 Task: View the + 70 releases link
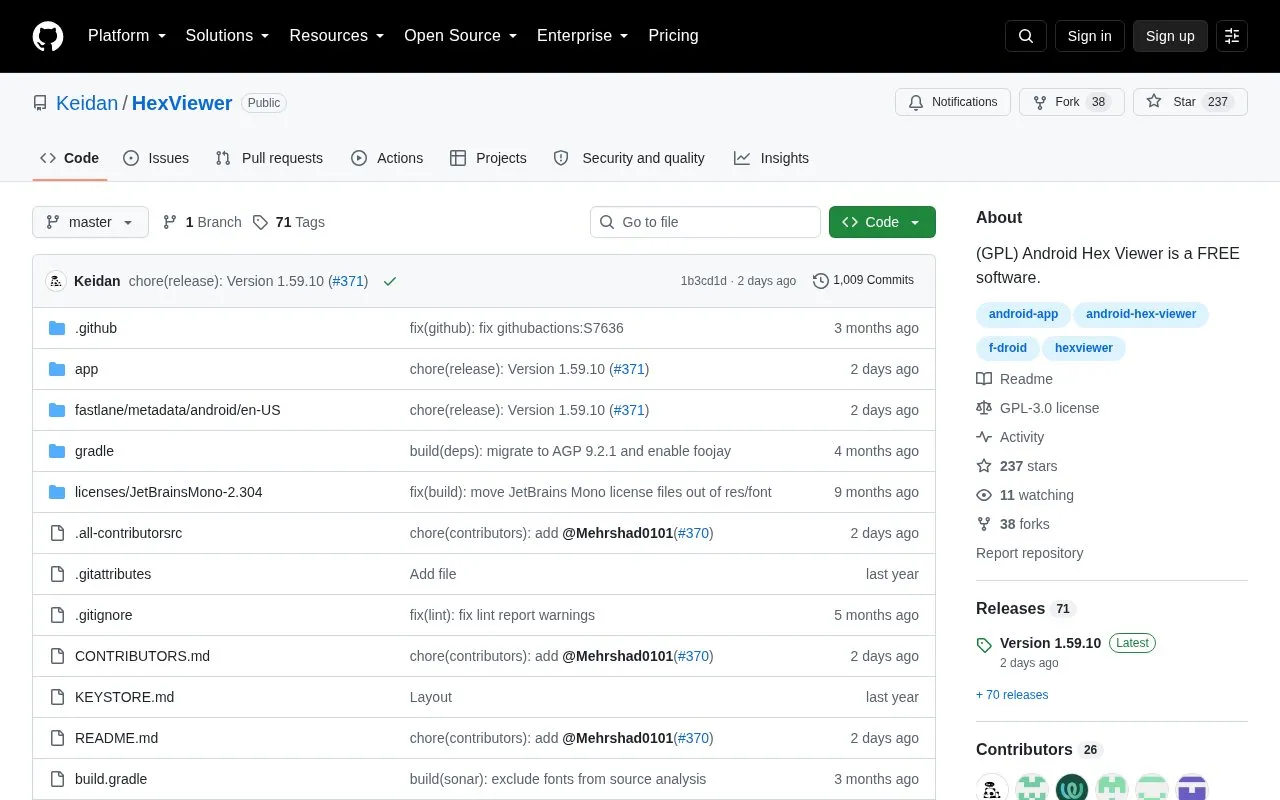1012,695
